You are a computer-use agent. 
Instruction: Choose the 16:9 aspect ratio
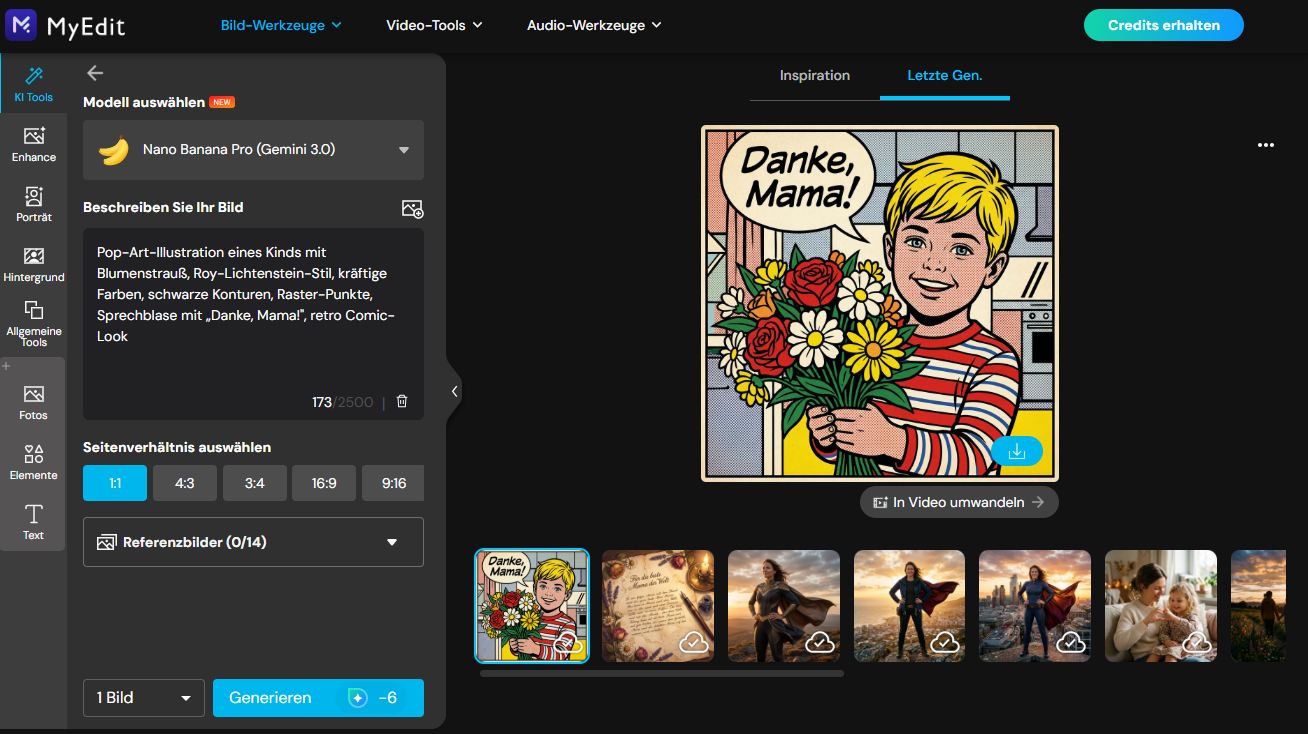click(x=324, y=483)
